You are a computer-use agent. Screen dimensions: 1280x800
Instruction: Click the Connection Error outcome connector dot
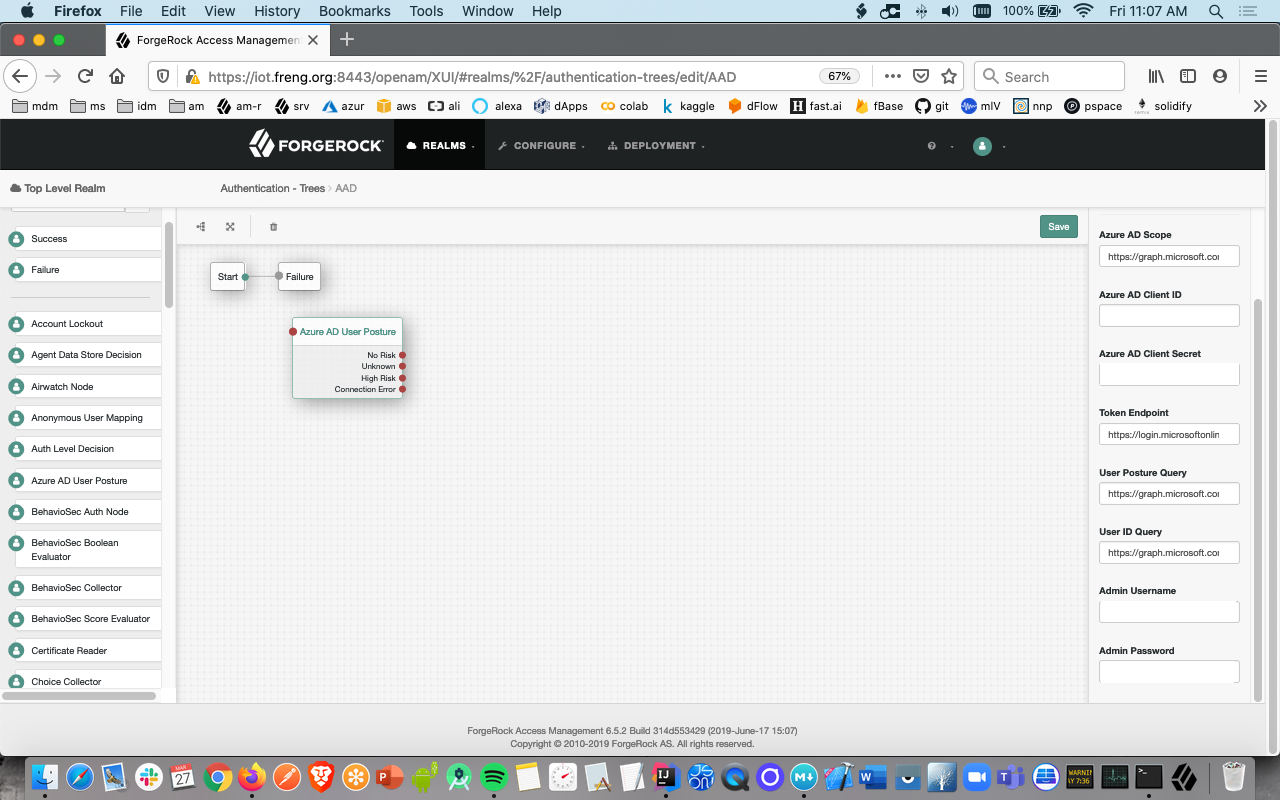(402, 389)
